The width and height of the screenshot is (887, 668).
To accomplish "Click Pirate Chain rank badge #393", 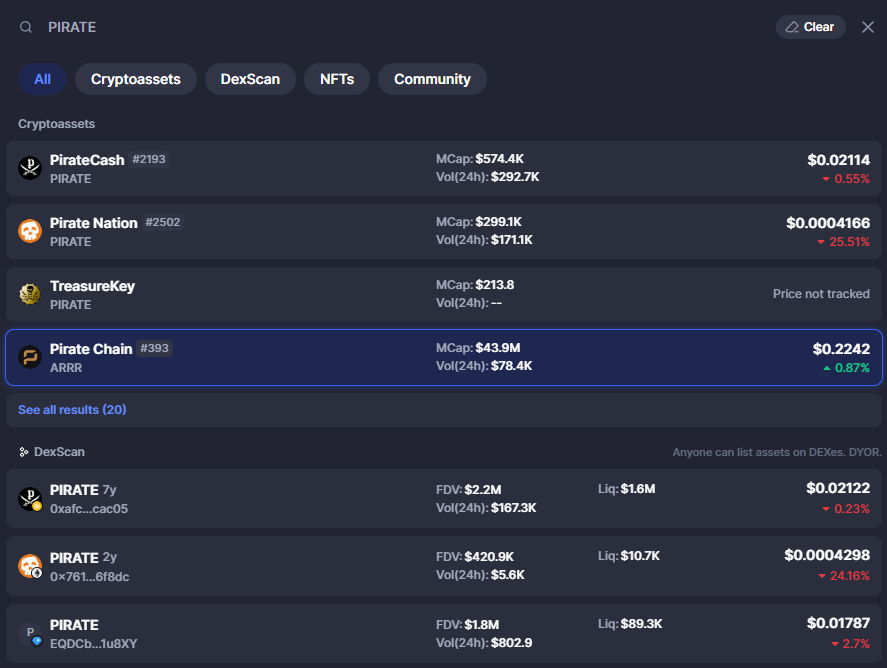I will pos(154,348).
